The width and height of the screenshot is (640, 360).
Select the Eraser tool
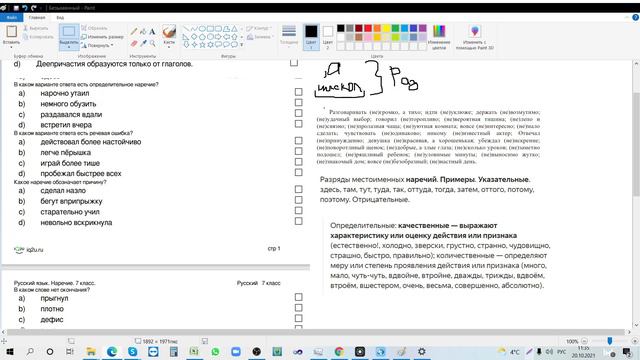click(134, 43)
